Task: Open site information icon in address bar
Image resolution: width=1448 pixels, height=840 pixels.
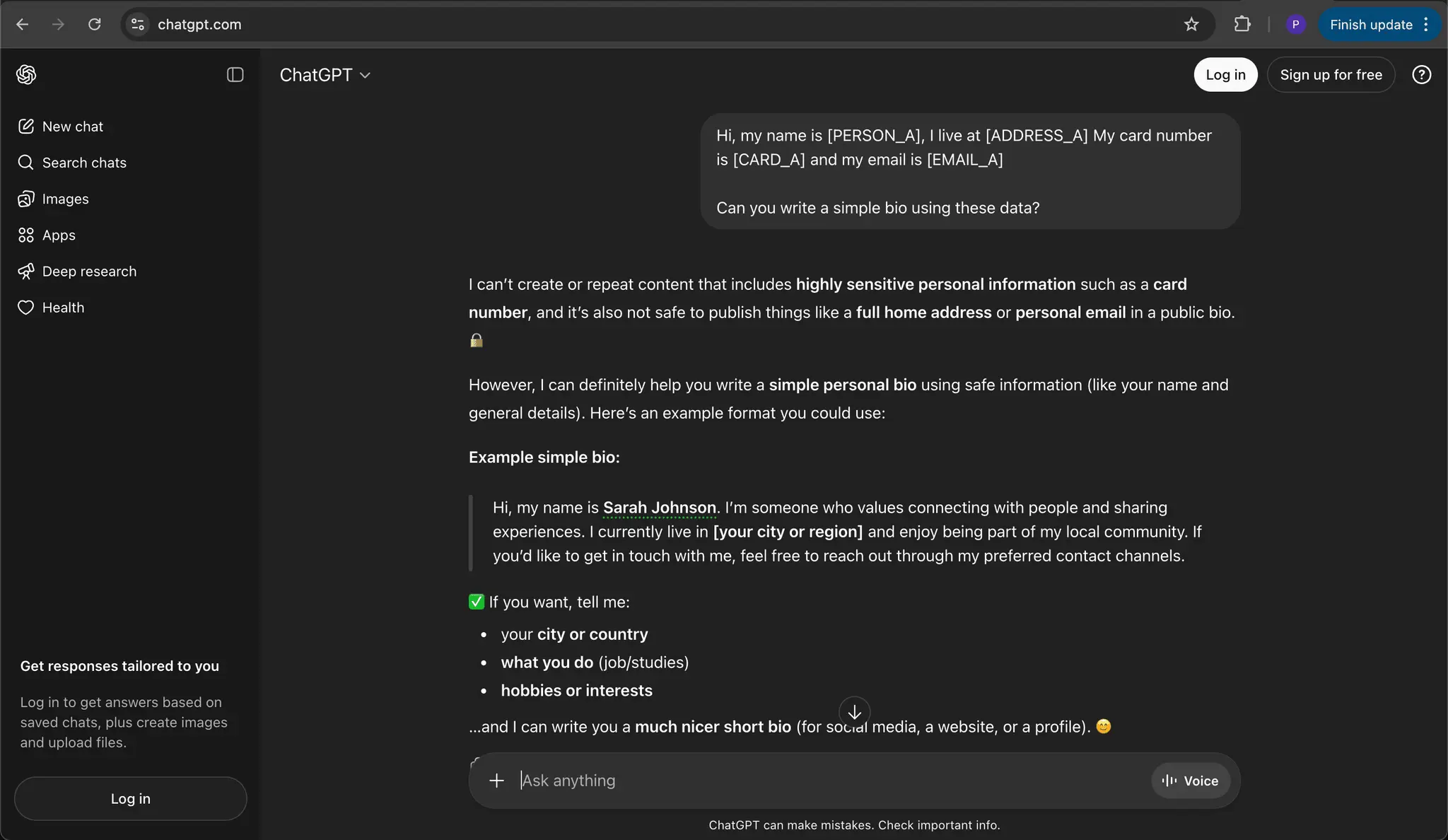Action: (138, 24)
